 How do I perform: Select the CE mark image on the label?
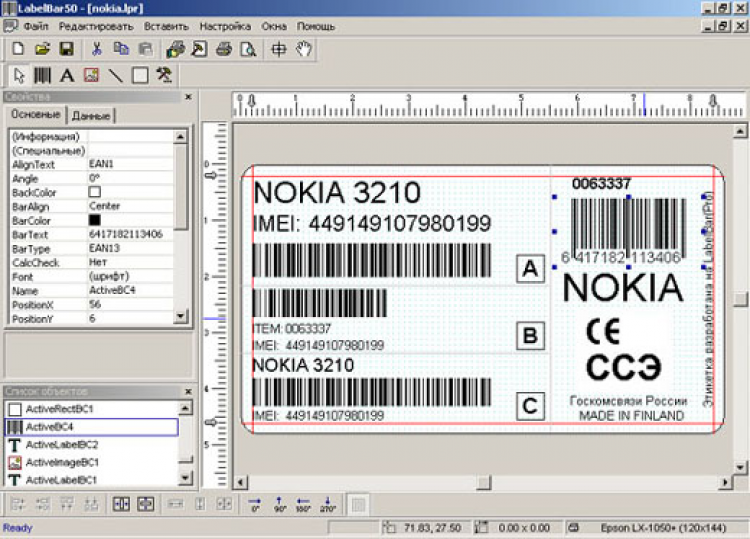(603, 331)
